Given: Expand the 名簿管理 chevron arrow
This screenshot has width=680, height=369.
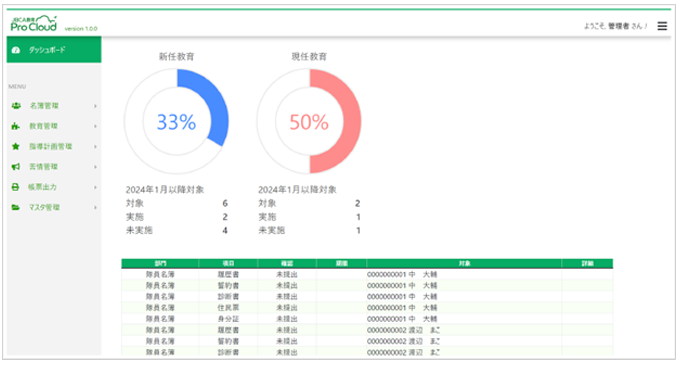Looking at the screenshot, I should click(x=95, y=106).
